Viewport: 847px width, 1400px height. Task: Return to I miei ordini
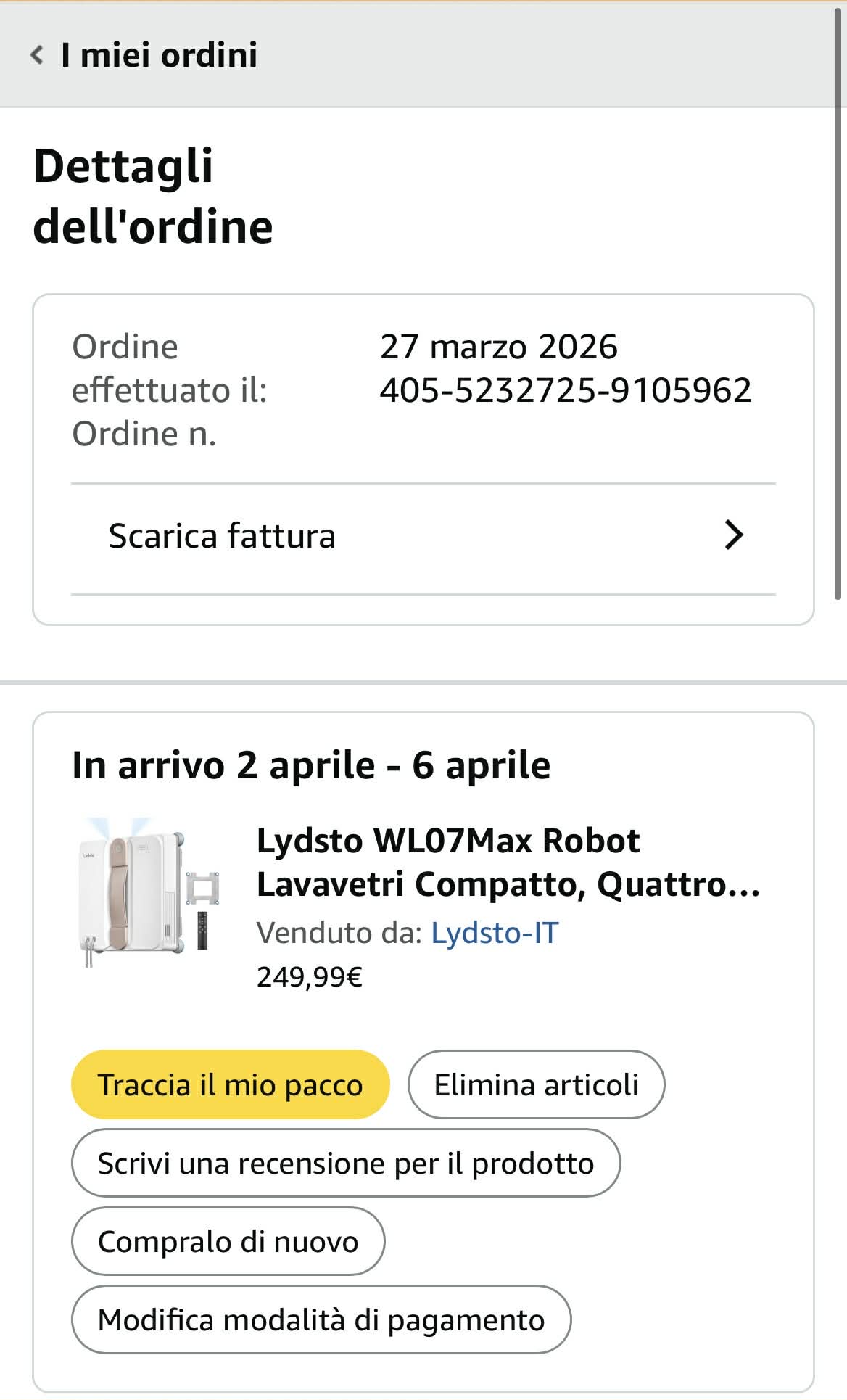pos(159,55)
